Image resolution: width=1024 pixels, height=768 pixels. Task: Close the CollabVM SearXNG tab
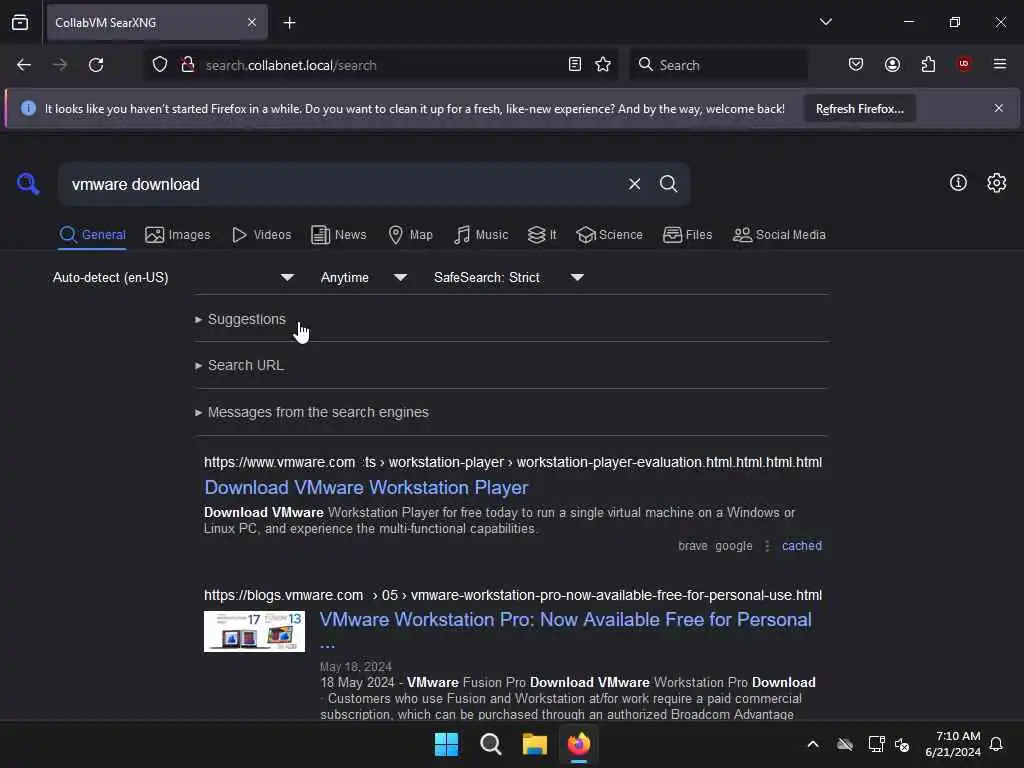point(252,22)
